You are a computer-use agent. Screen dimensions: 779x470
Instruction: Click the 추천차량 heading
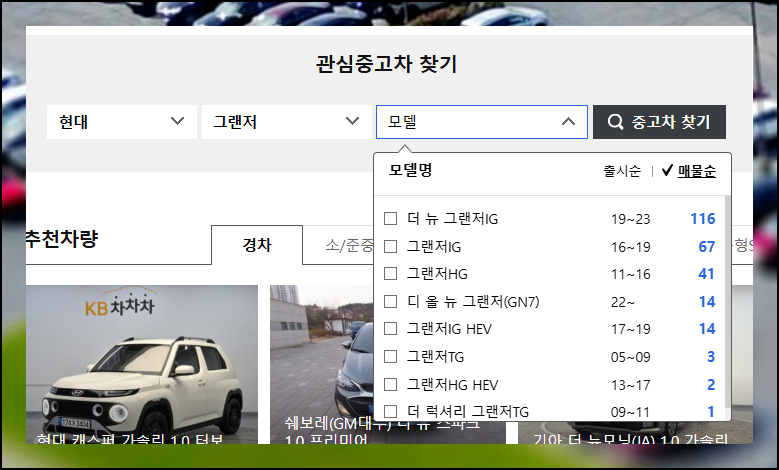tap(62, 238)
